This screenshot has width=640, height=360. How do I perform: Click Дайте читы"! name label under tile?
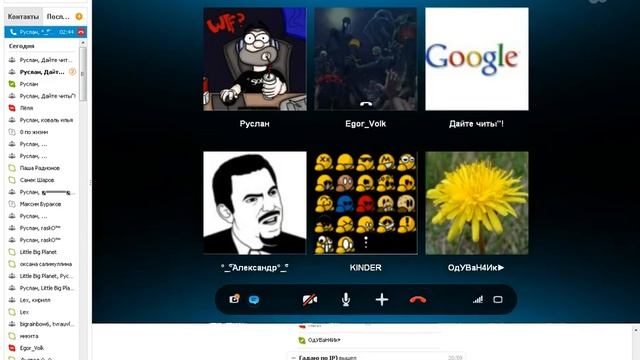point(476,124)
